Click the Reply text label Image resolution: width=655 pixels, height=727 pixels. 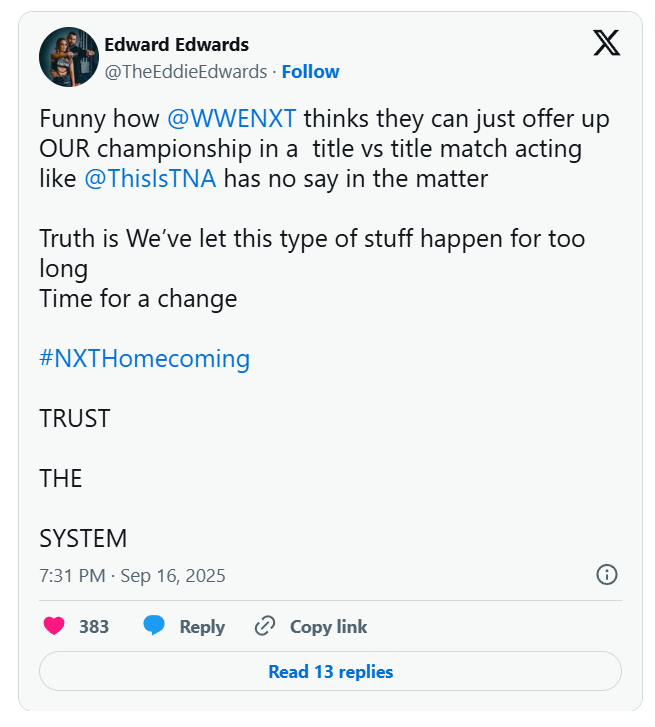202,627
